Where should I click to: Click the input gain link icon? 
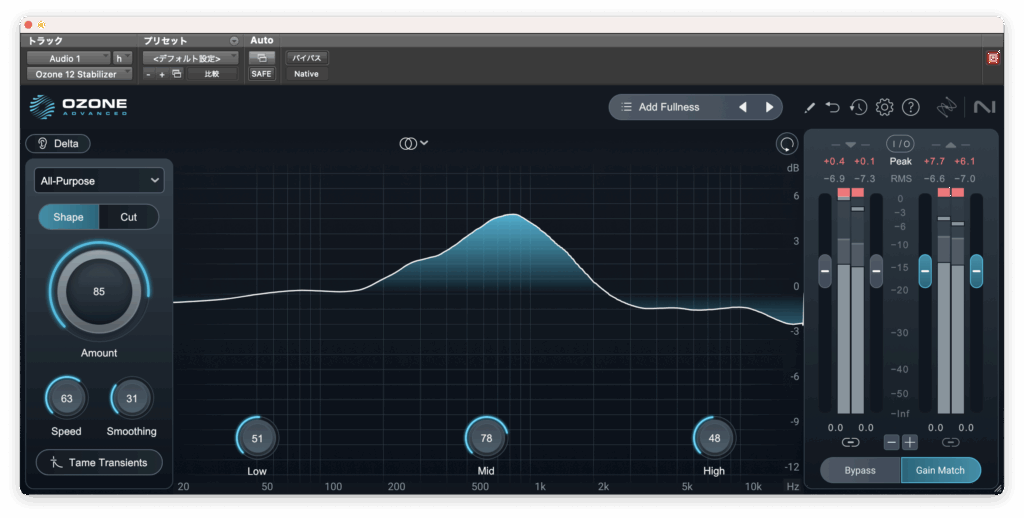pyautogui.click(x=850, y=442)
